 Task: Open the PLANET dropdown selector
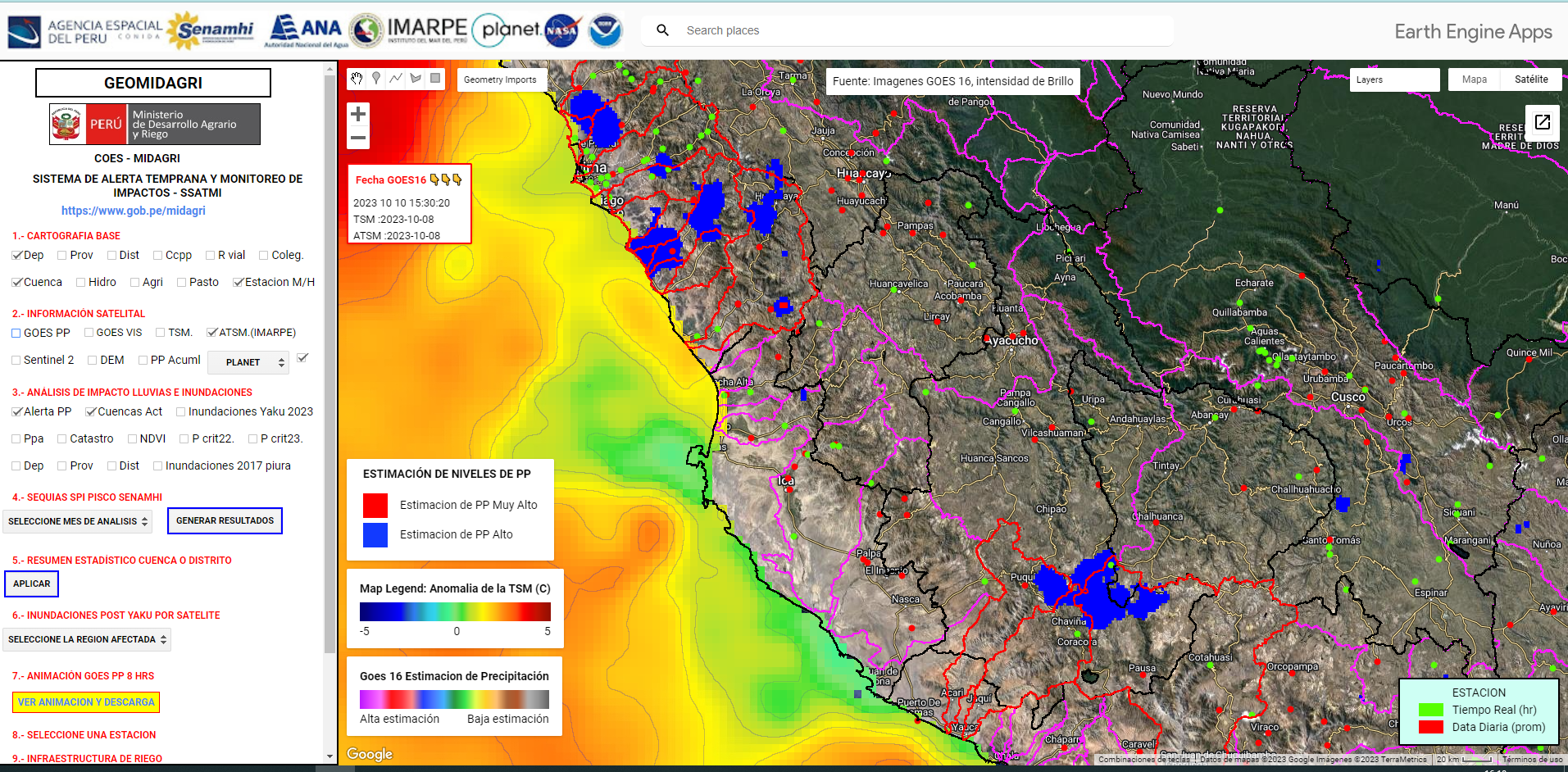[x=248, y=362]
